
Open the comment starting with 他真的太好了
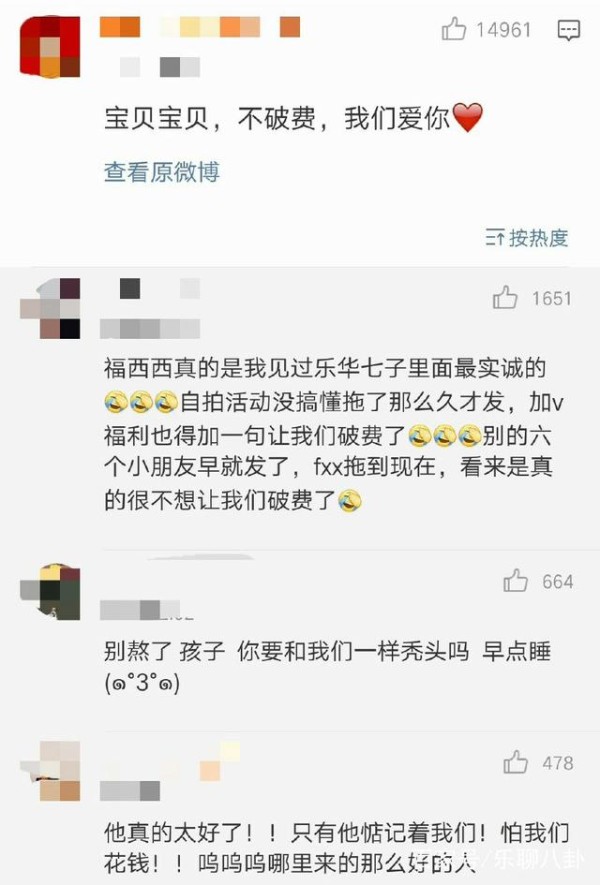coord(337,848)
